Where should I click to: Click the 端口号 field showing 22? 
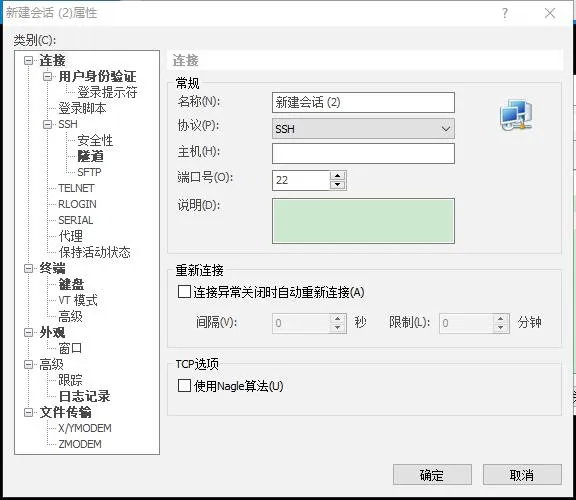(301, 180)
